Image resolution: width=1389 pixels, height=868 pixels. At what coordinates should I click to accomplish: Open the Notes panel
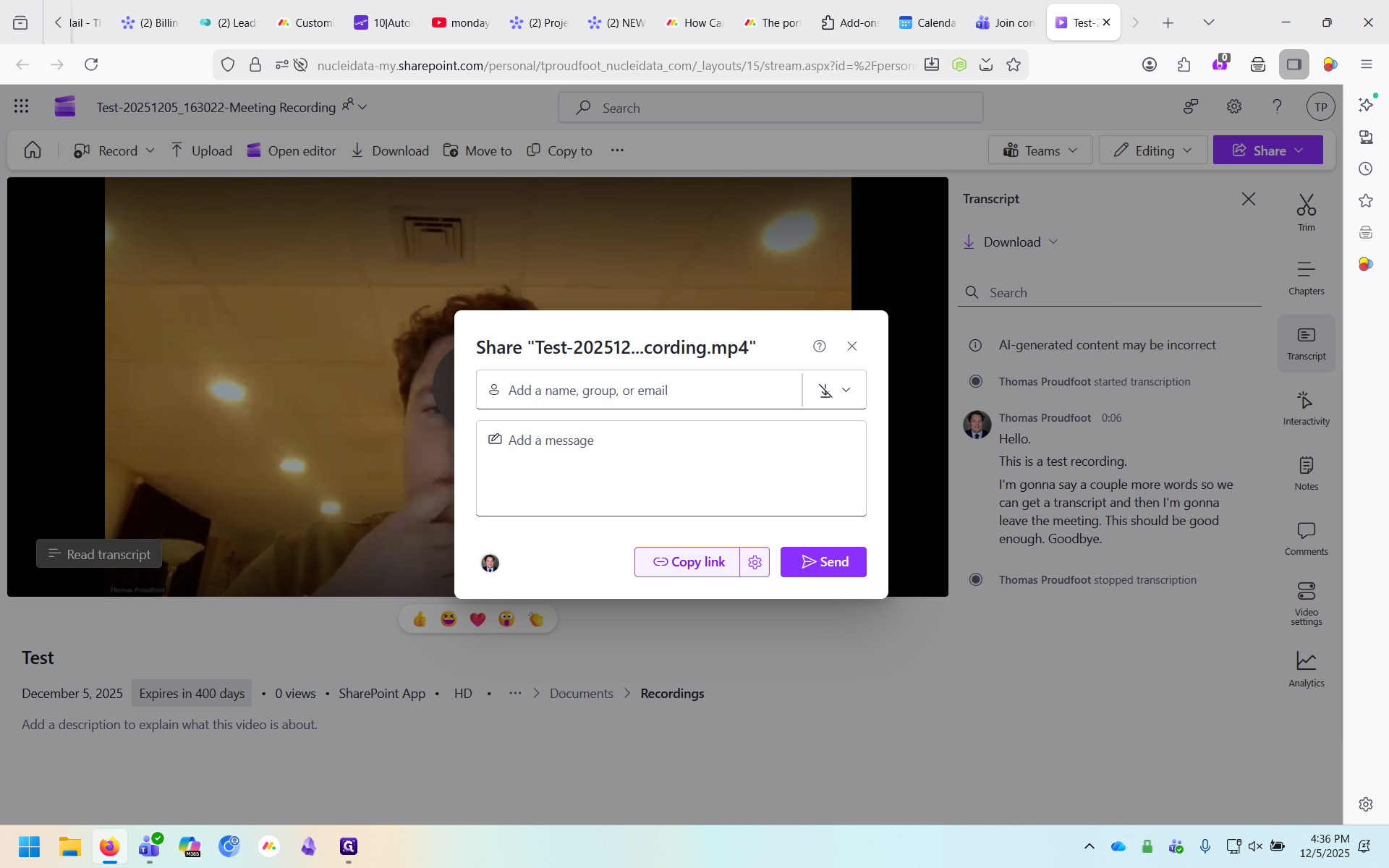tap(1306, 473)
